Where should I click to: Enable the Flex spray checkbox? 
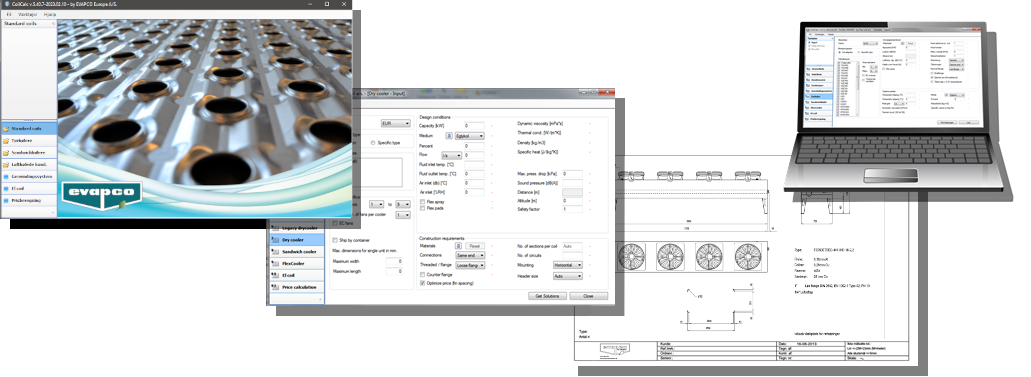(422, 201)
